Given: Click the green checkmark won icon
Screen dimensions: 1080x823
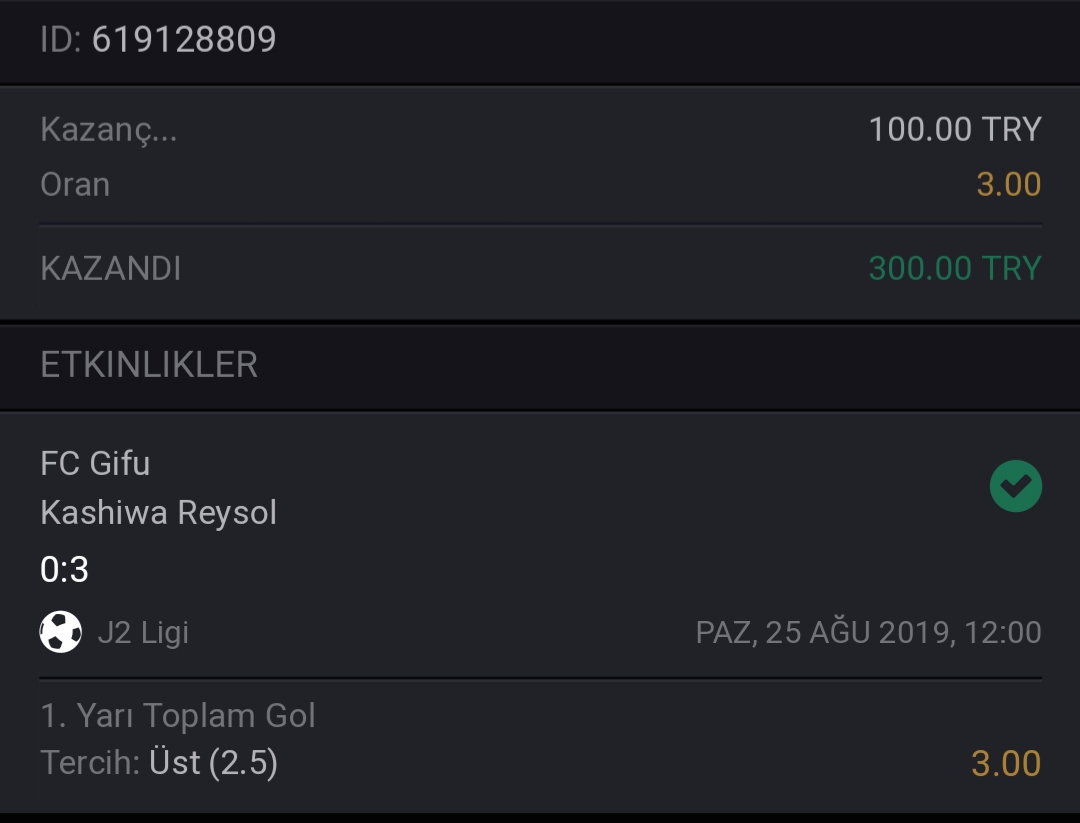Looking at the screenshot, I should (1015, 486).
